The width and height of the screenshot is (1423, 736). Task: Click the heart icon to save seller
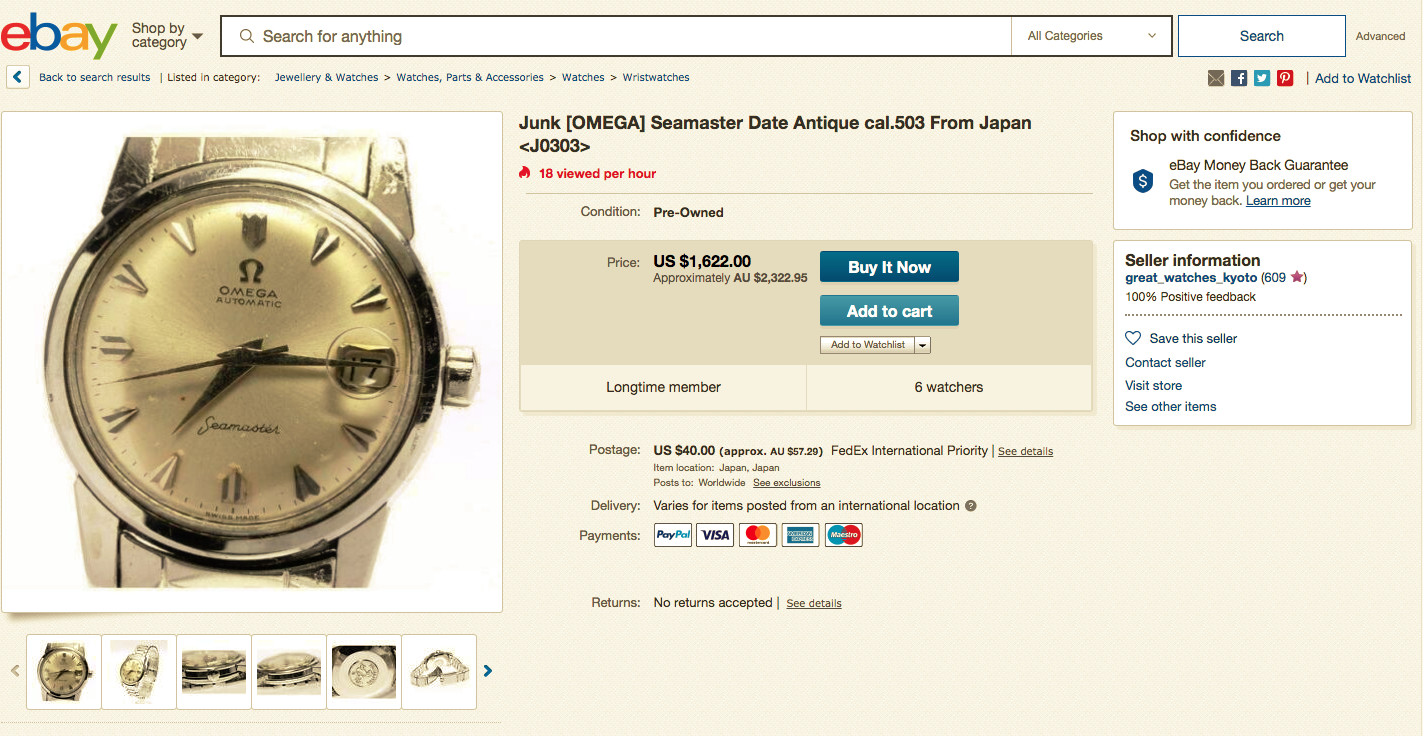click(1133, 338)
